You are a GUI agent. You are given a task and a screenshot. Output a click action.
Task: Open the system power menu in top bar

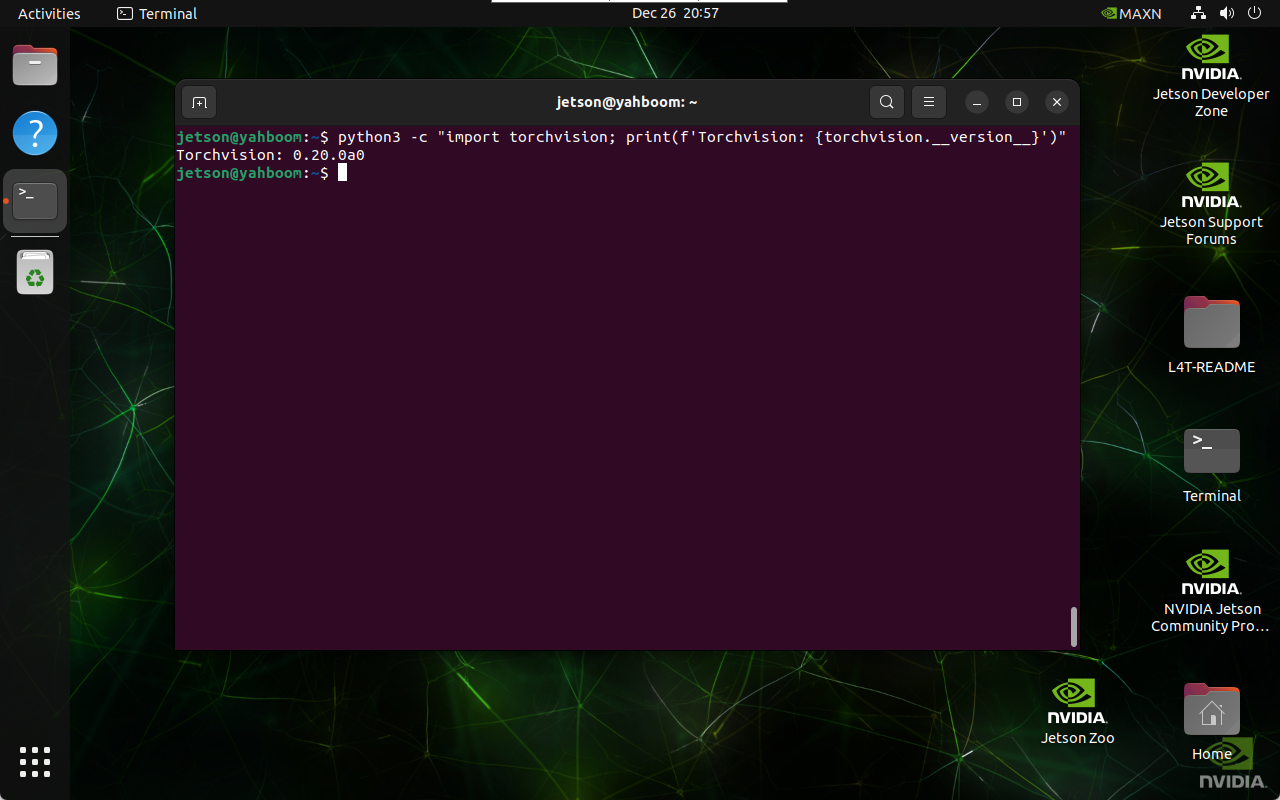pos(1254,13)
